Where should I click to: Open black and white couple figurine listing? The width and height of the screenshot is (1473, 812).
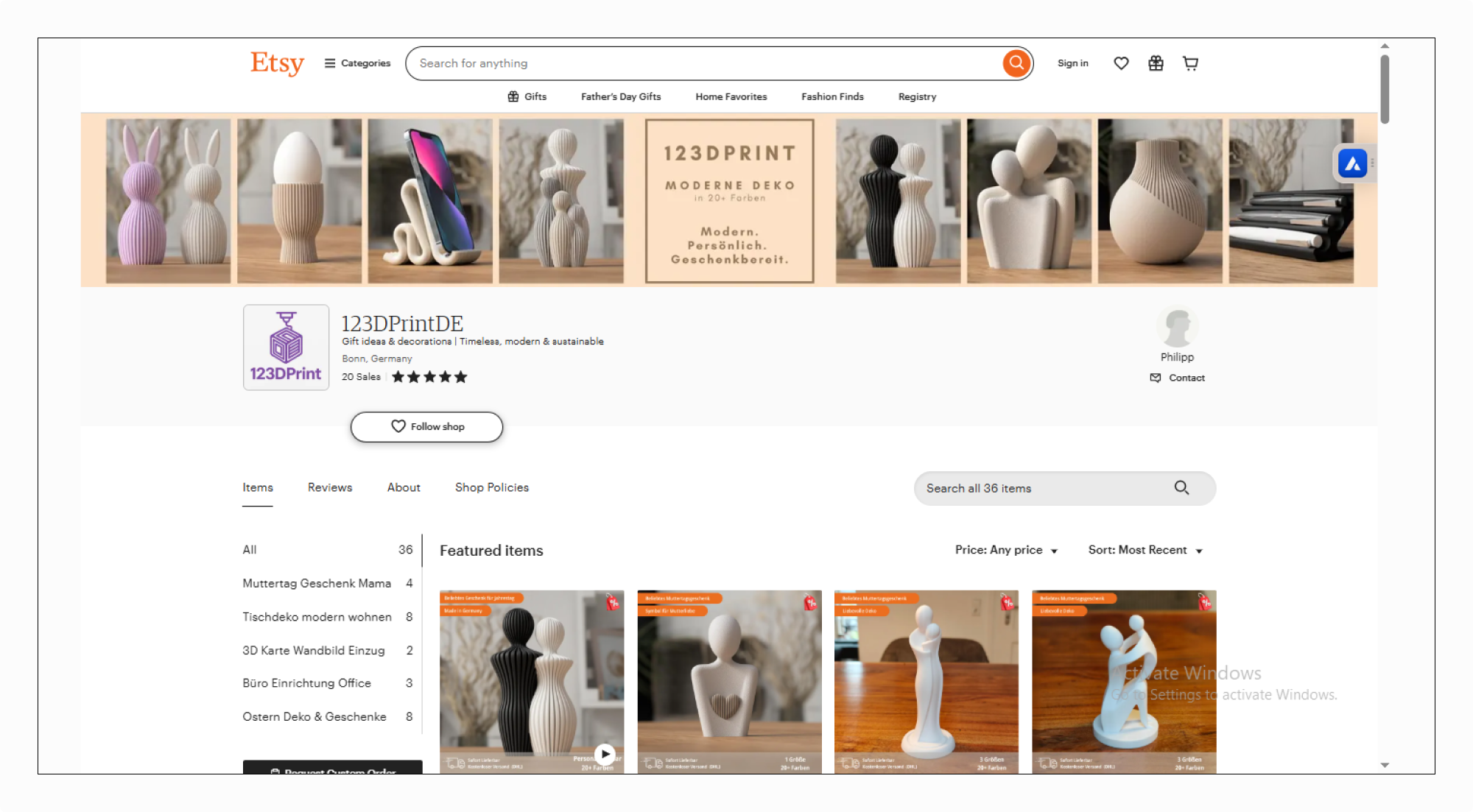pos(532,682)
